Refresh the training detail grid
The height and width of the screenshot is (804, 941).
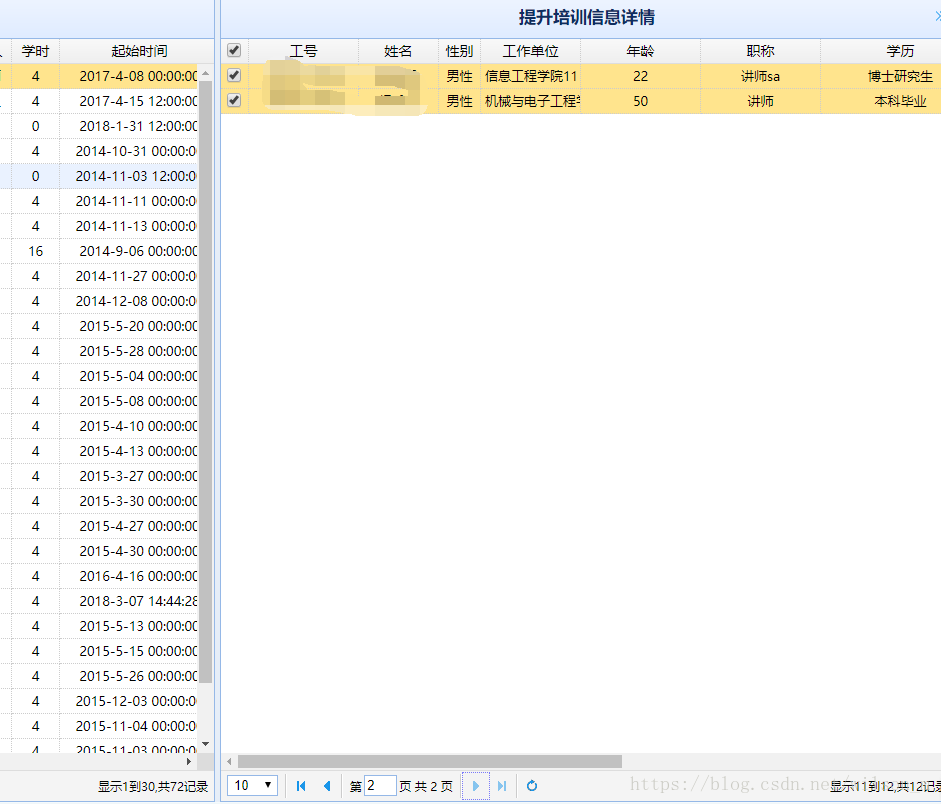click(532, 786)
